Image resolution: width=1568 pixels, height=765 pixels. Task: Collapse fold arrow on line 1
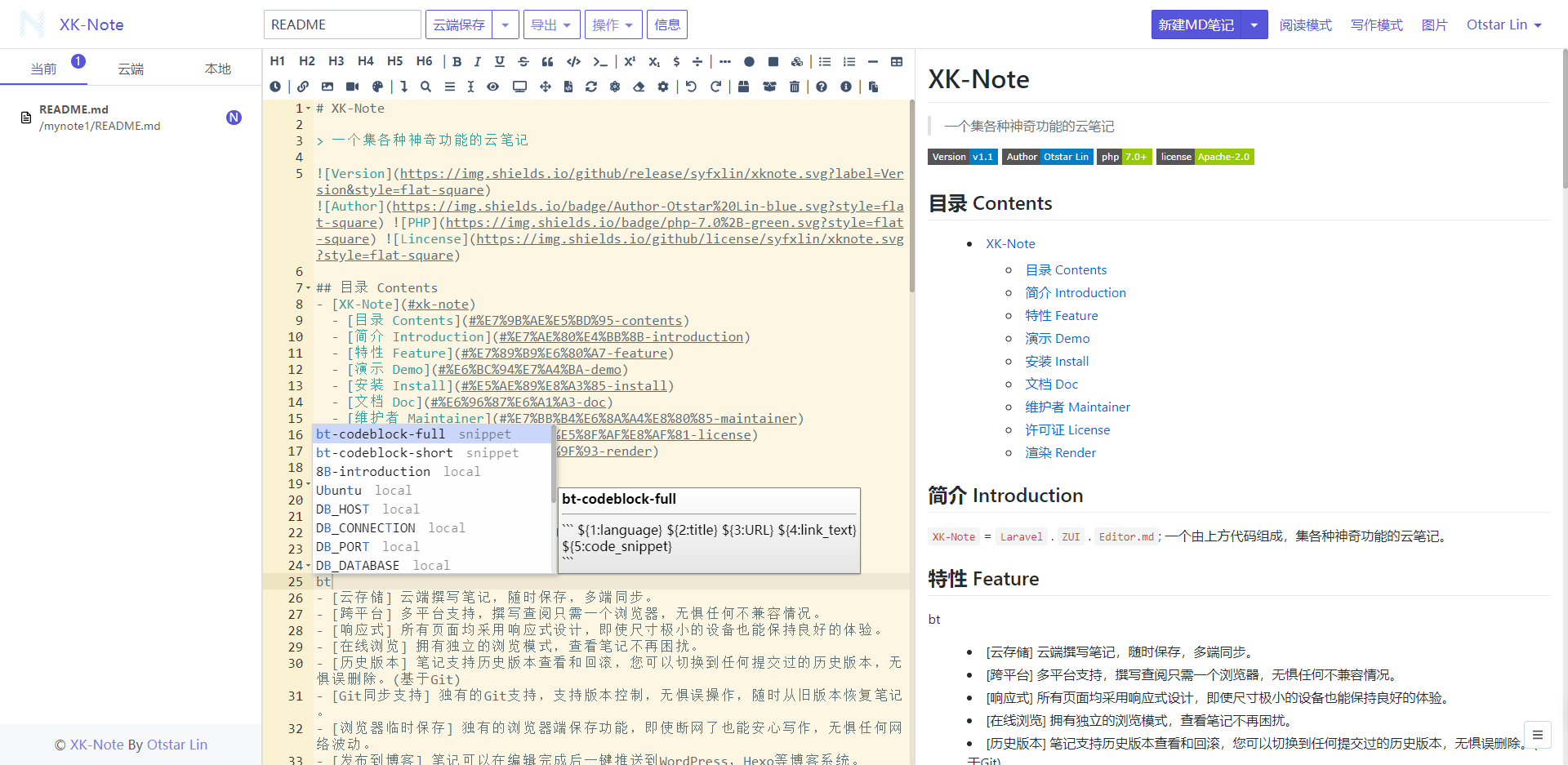point(308,109)
